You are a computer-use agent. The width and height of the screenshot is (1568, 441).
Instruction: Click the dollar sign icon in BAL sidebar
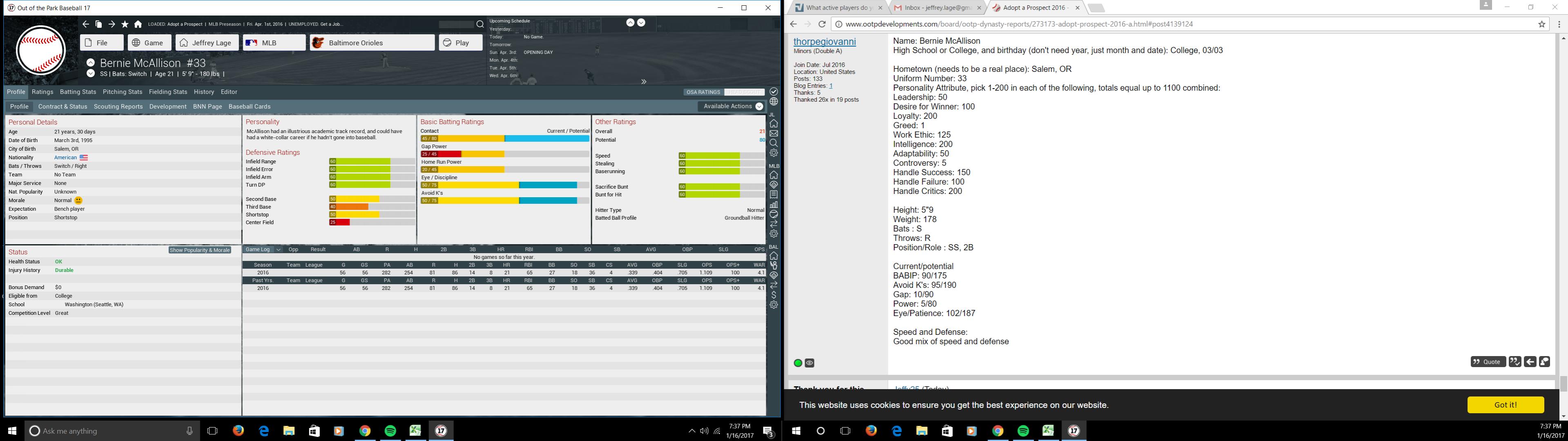click(x=774, y=295)
